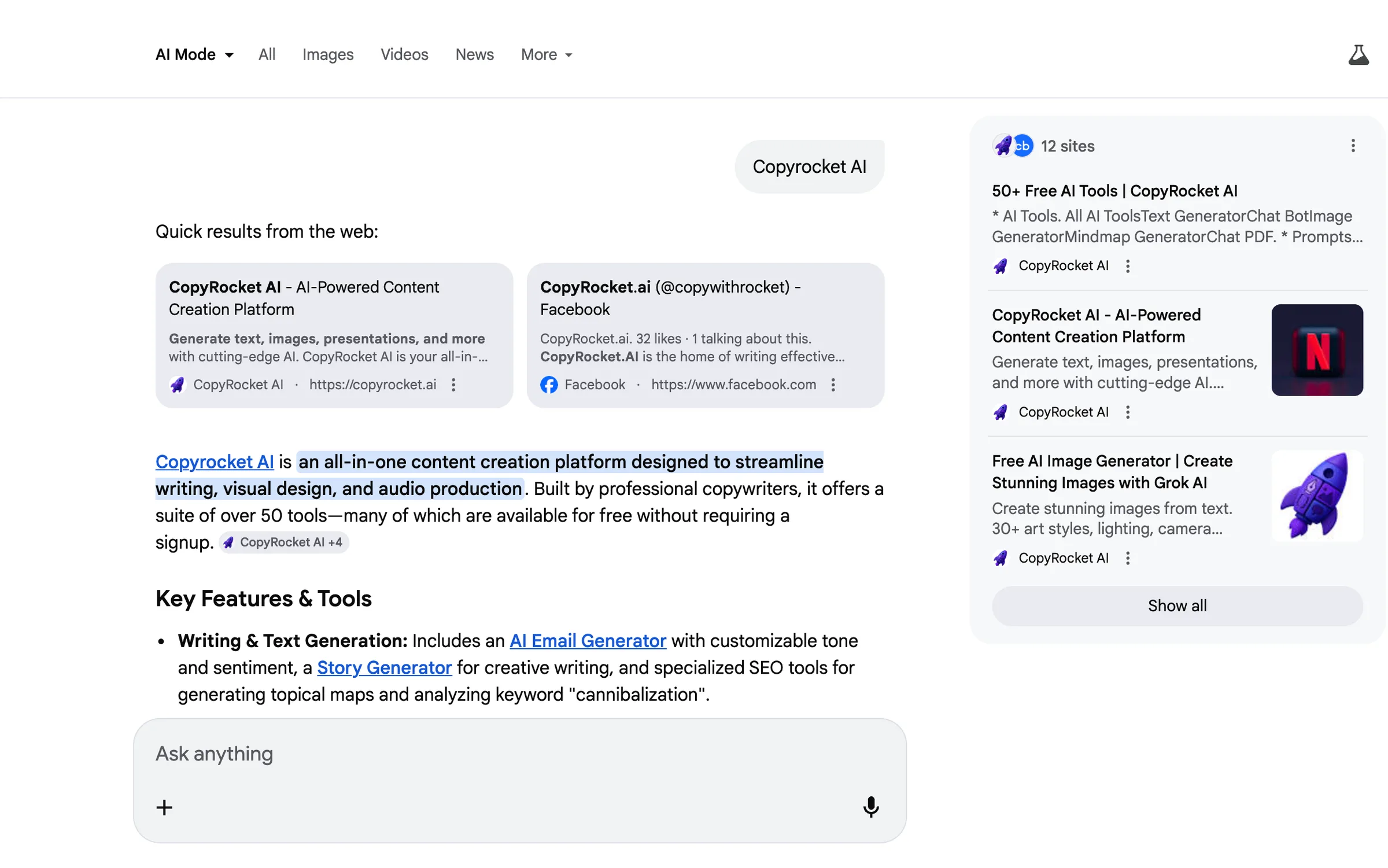Open options for Free AI Image Generator source
1388x868 pixels.
(1127, 558)
